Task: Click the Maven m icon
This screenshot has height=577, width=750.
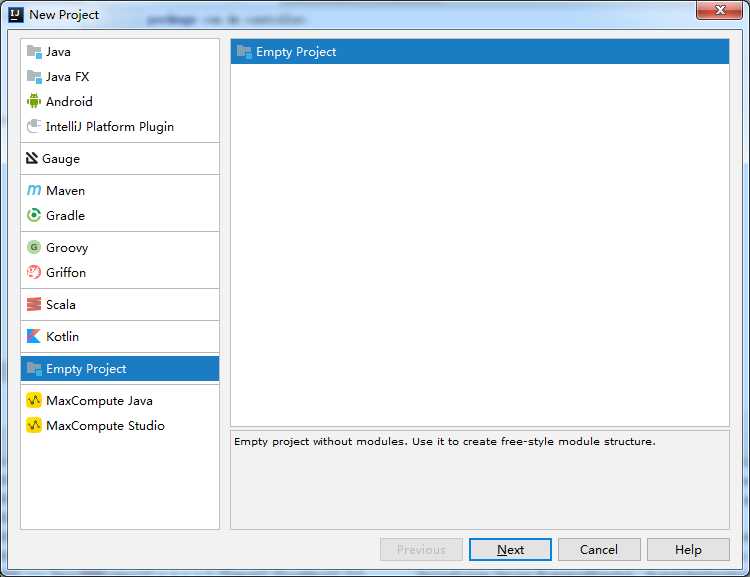Action: [34, 190]
